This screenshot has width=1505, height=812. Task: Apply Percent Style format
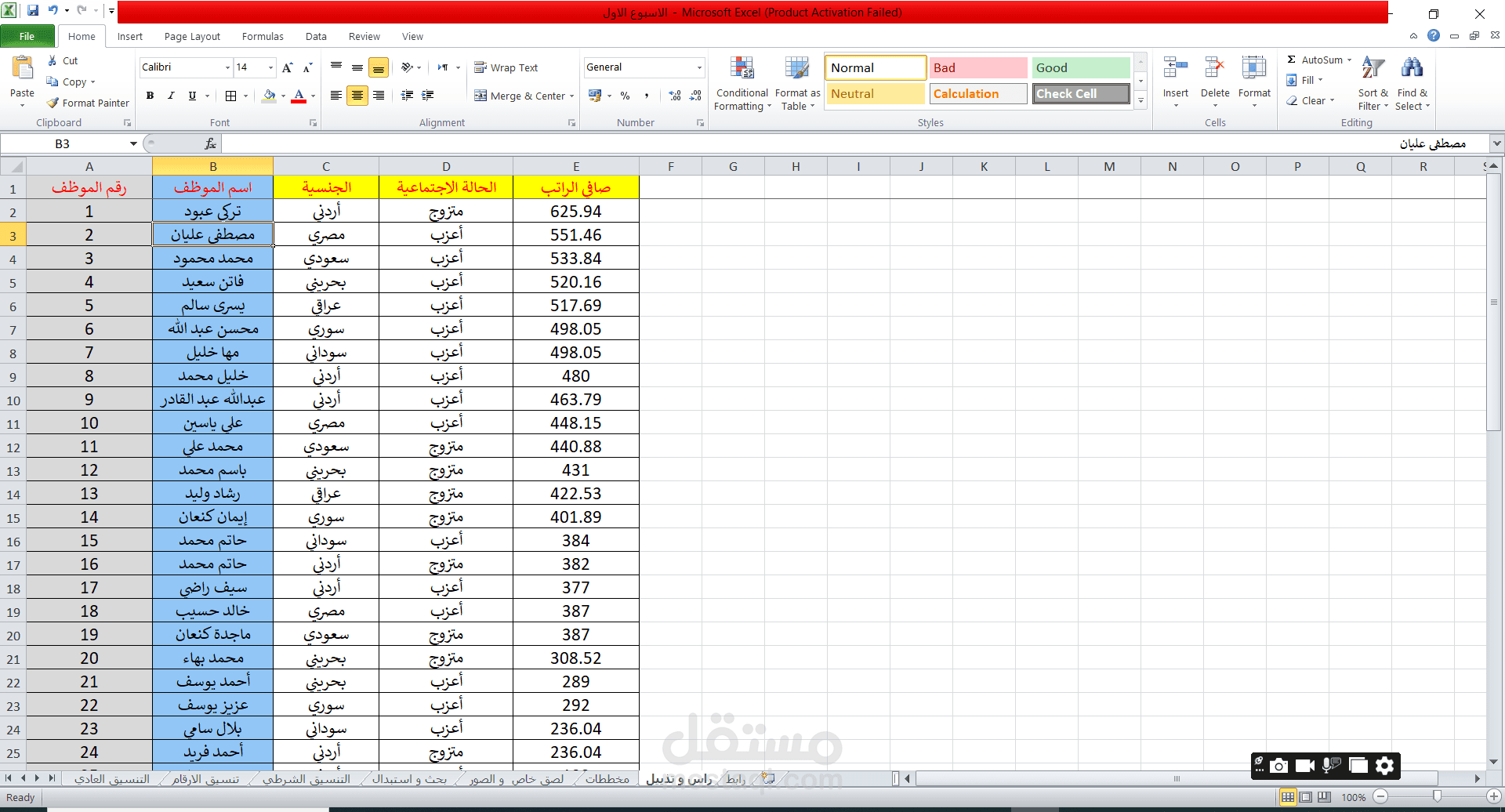(625, 96)
